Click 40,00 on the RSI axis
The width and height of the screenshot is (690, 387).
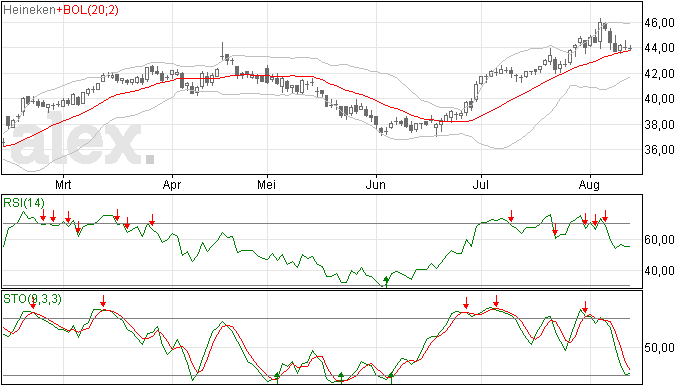point(659,270)
